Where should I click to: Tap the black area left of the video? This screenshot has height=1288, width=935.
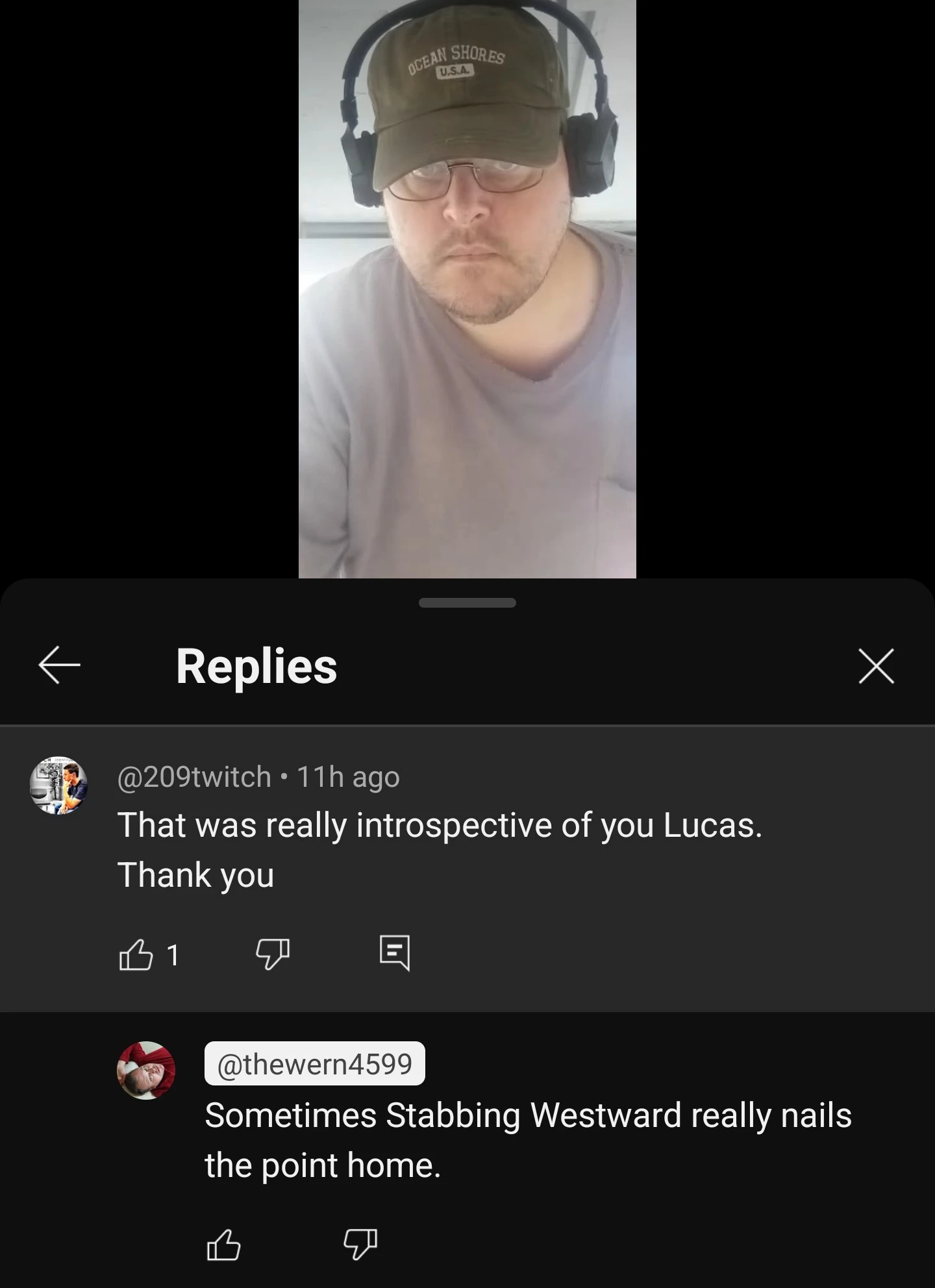(149, 289)
